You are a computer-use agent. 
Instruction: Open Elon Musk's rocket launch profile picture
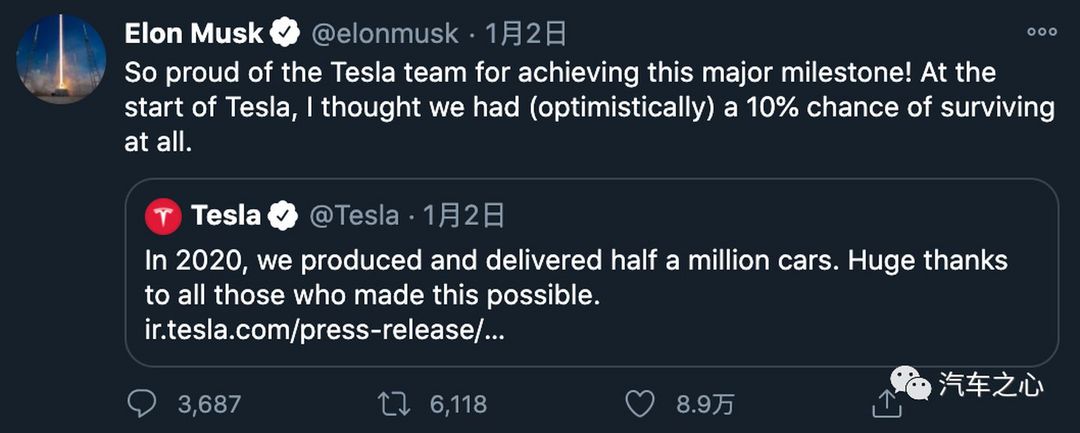click(x=61, y=59)
